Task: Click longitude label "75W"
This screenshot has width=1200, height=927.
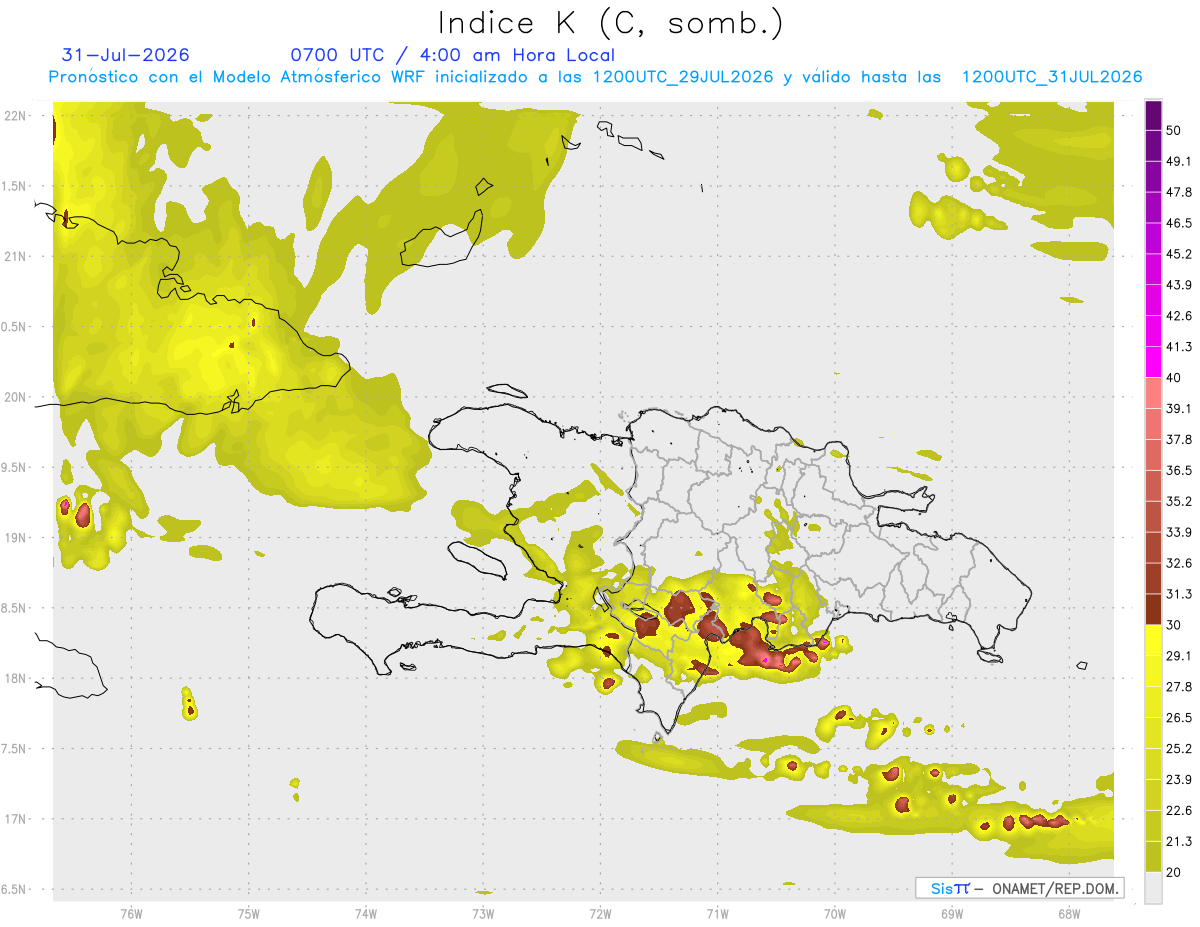Action: [249, 913]
